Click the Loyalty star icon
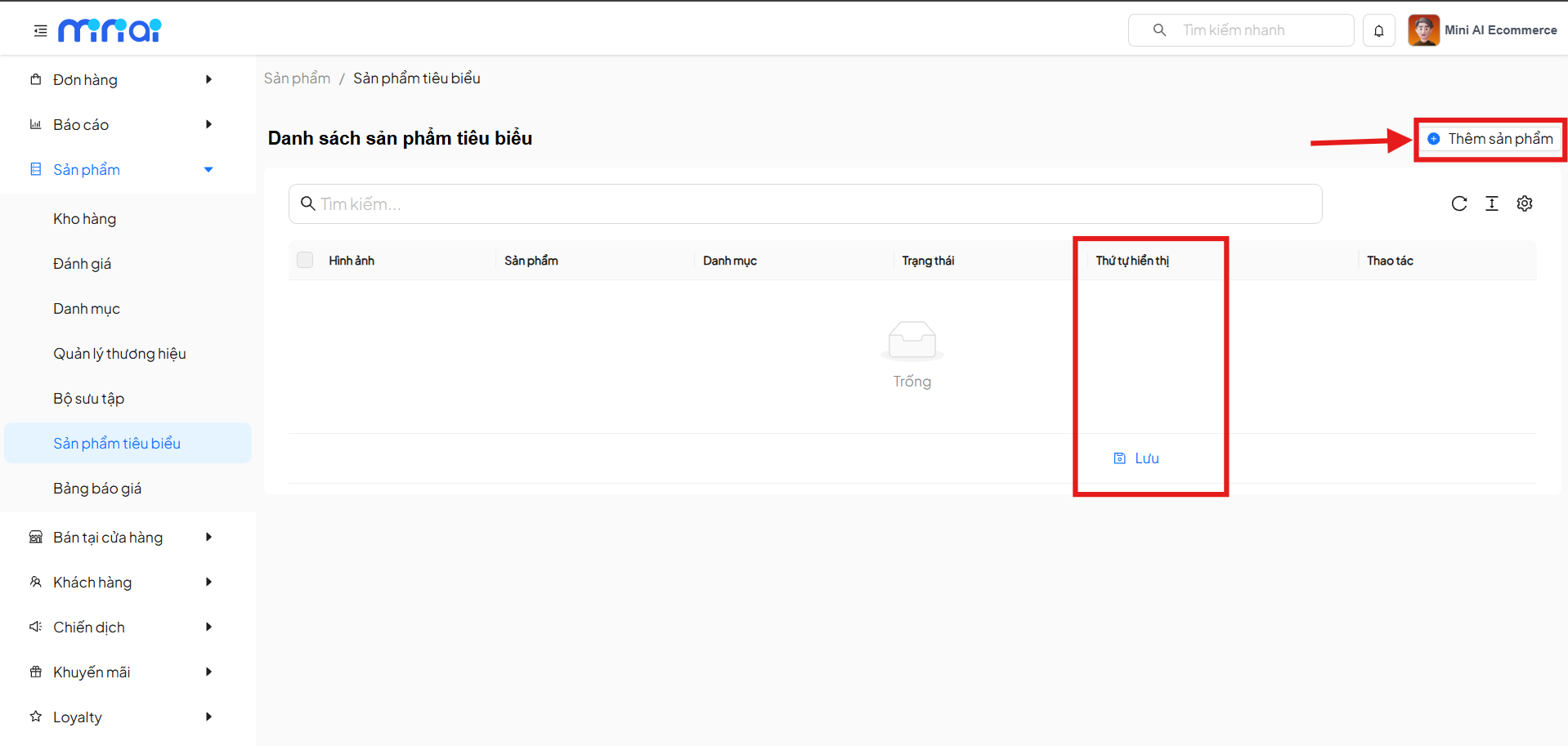Image resolution: width=1568 pixels, height=746 pixels. pyautogui.click(x=36, y=717)
